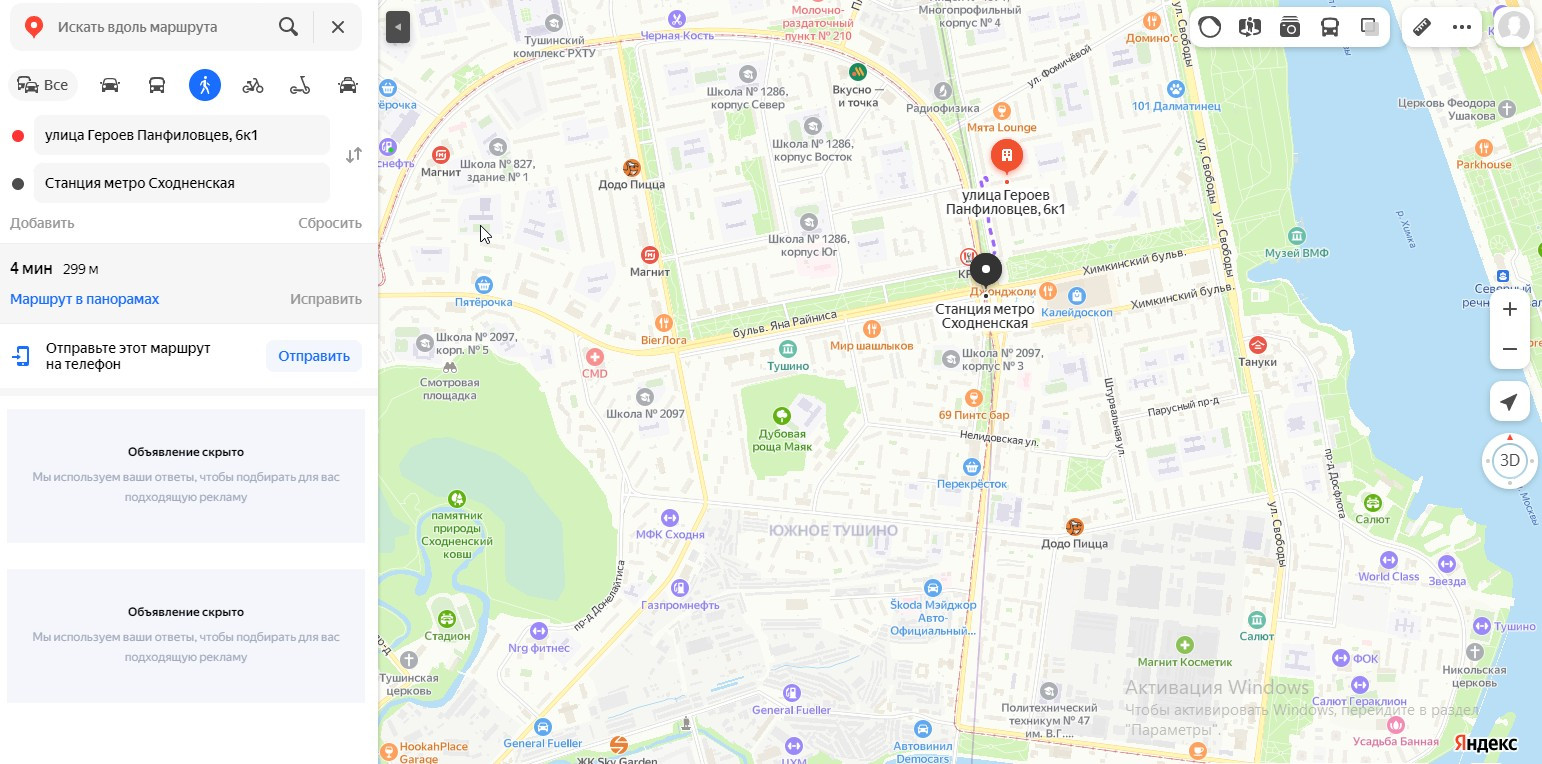Toggle the map layers button
Image resolution: width=1542 pixels, height=764 pixels.
point(1370,27)
